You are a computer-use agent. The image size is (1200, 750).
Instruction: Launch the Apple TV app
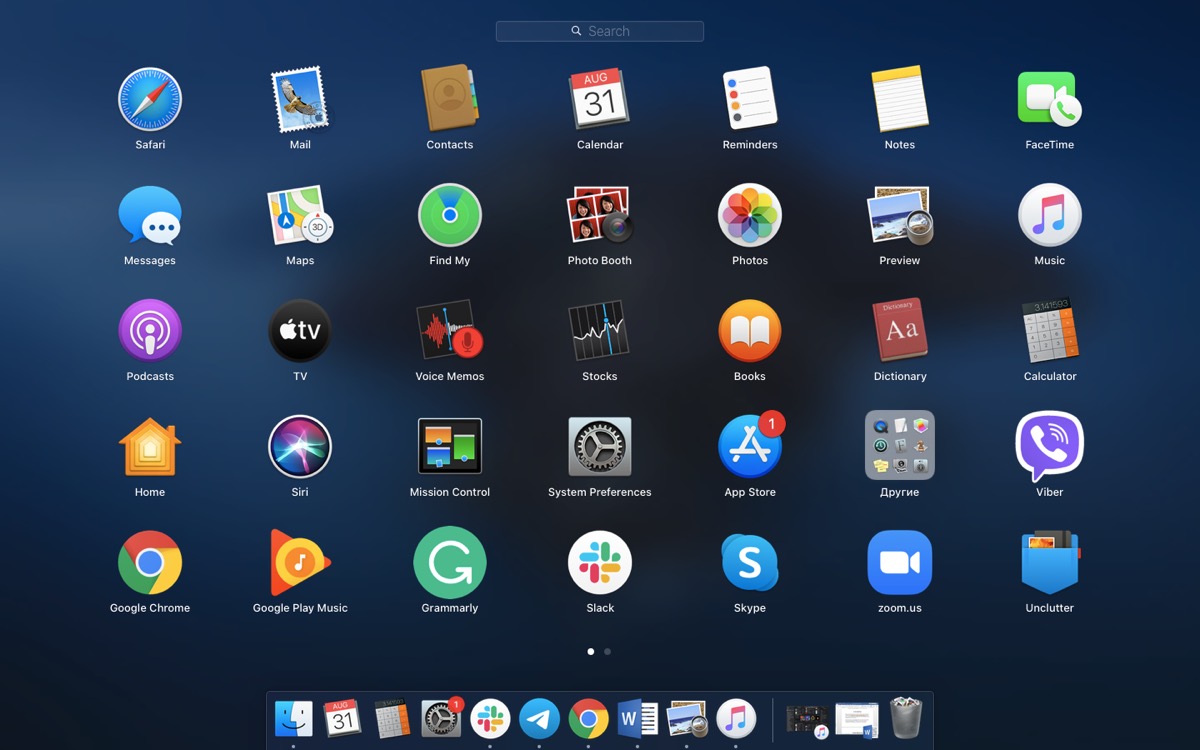click(x=300, y=331)
